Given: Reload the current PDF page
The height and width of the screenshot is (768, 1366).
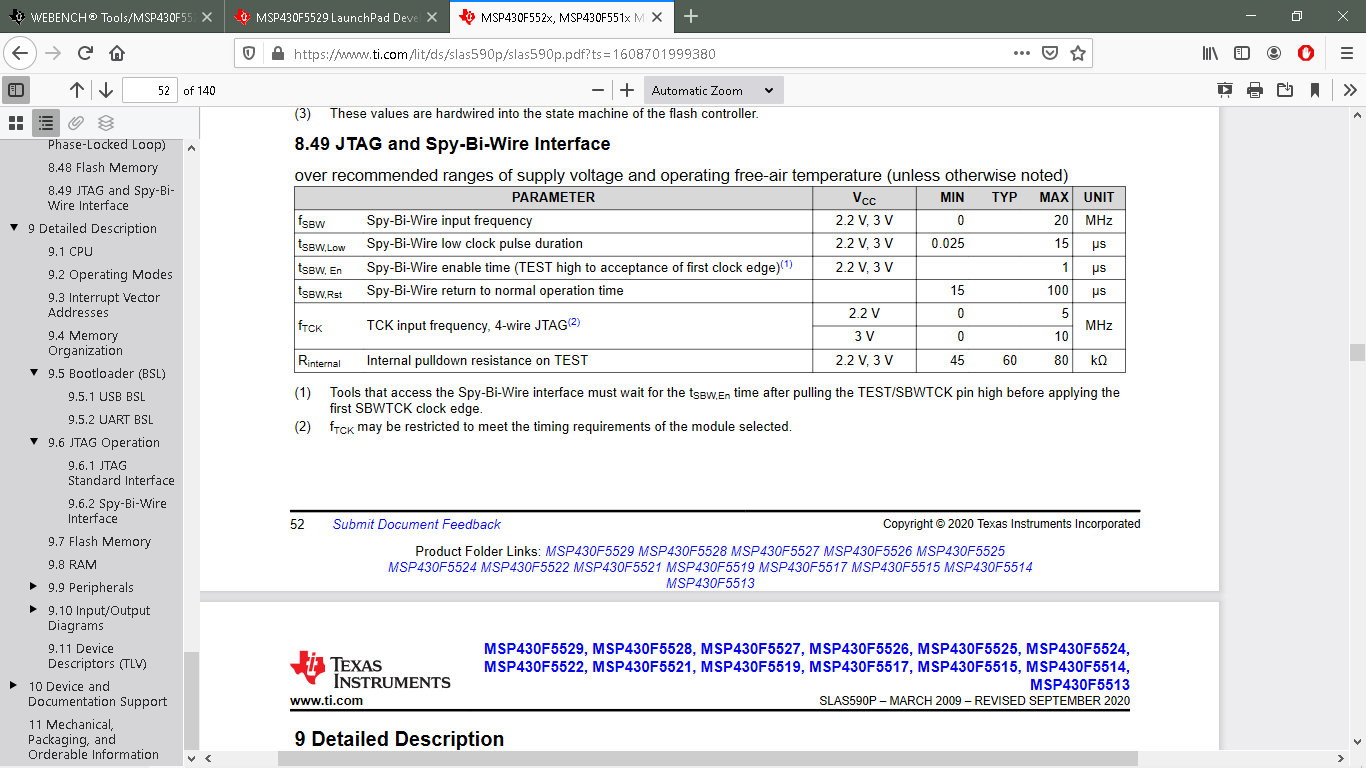Looking at the screenshot, I should (85, 53).
